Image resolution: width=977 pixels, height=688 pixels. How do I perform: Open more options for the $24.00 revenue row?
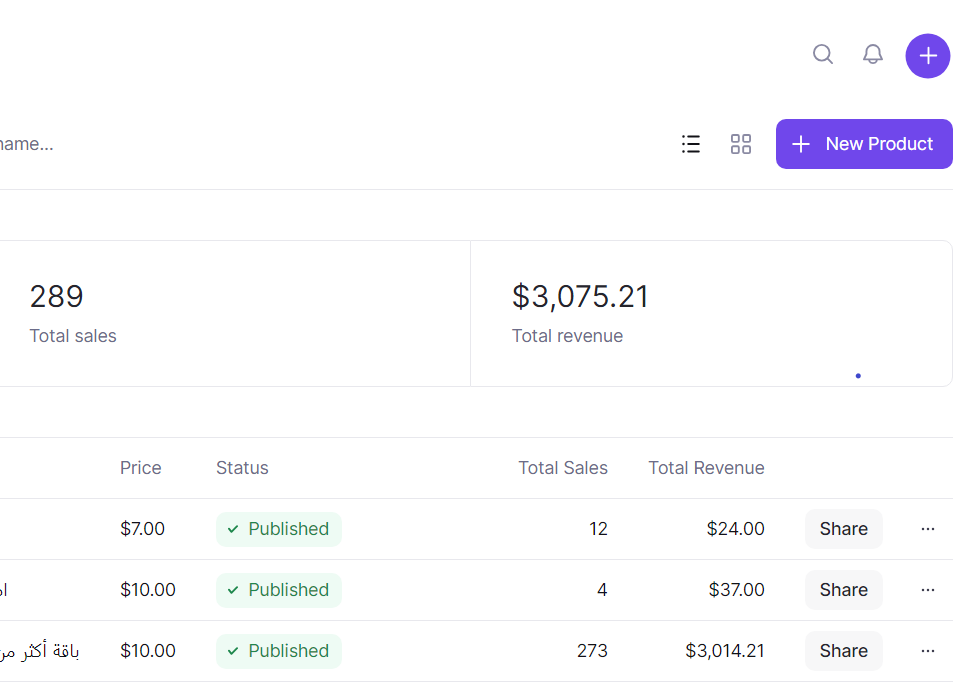928,529
